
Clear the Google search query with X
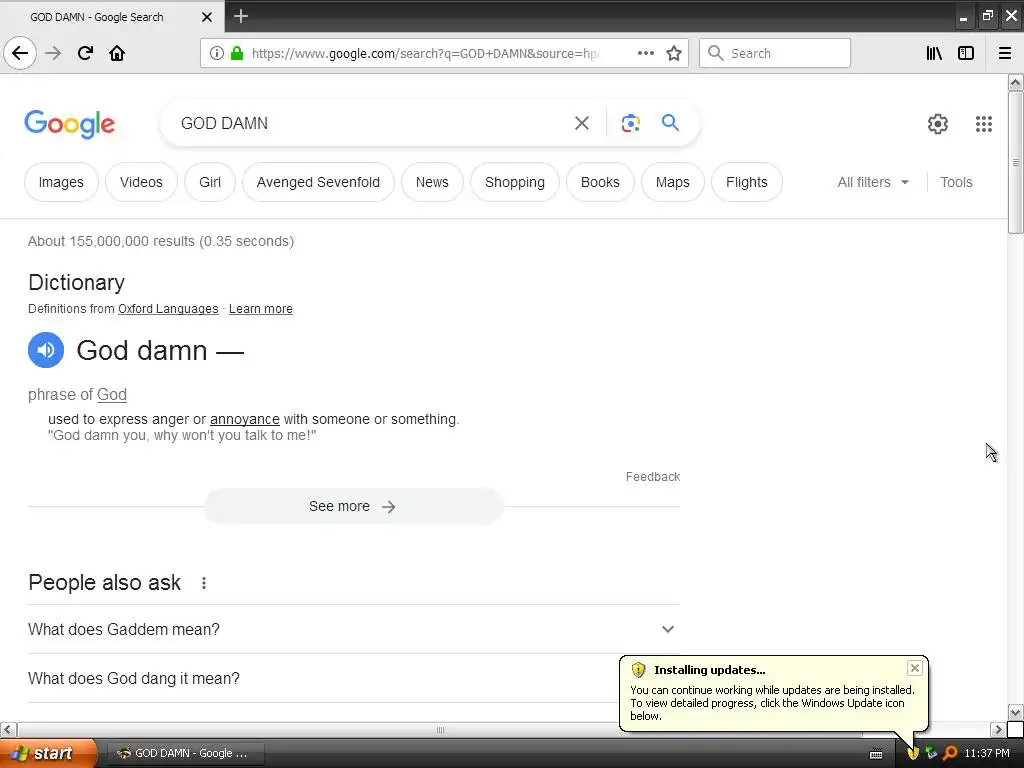point(582,123)
